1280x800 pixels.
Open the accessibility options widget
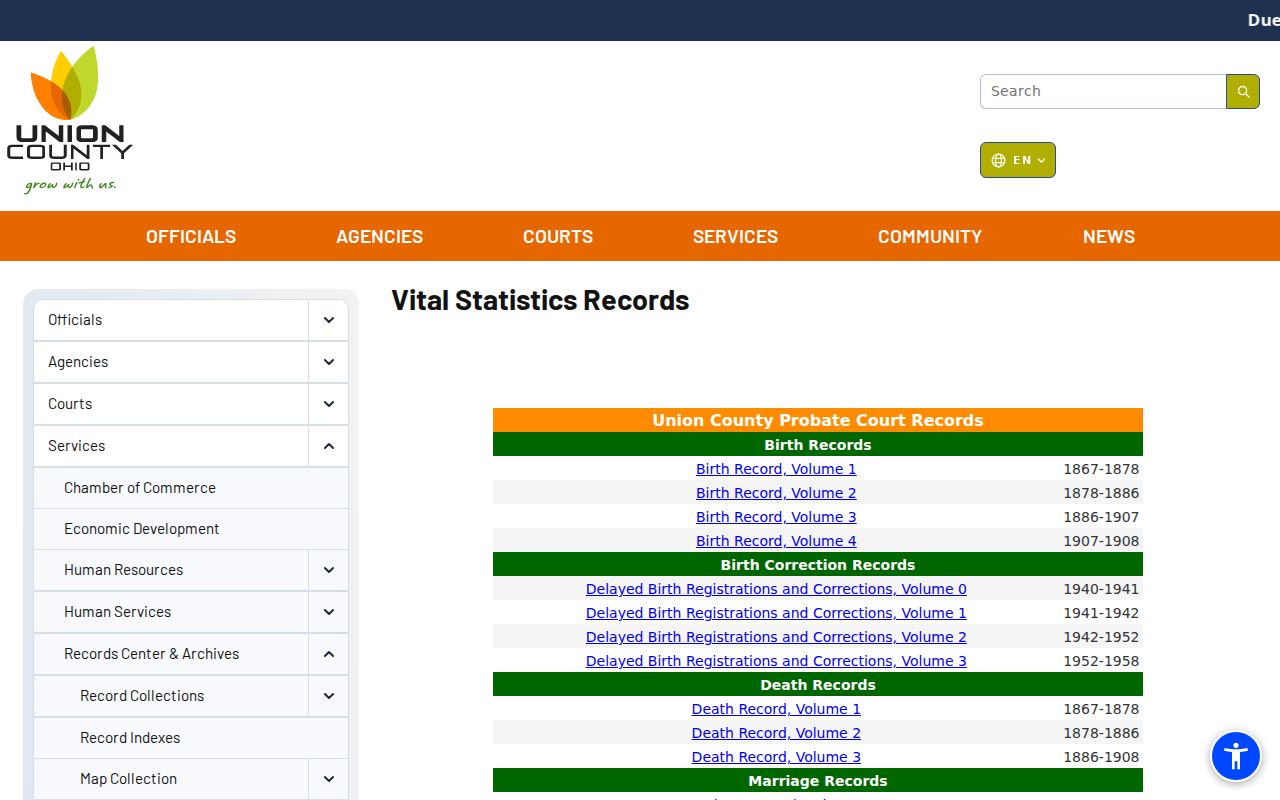[x=1236, y=756]
